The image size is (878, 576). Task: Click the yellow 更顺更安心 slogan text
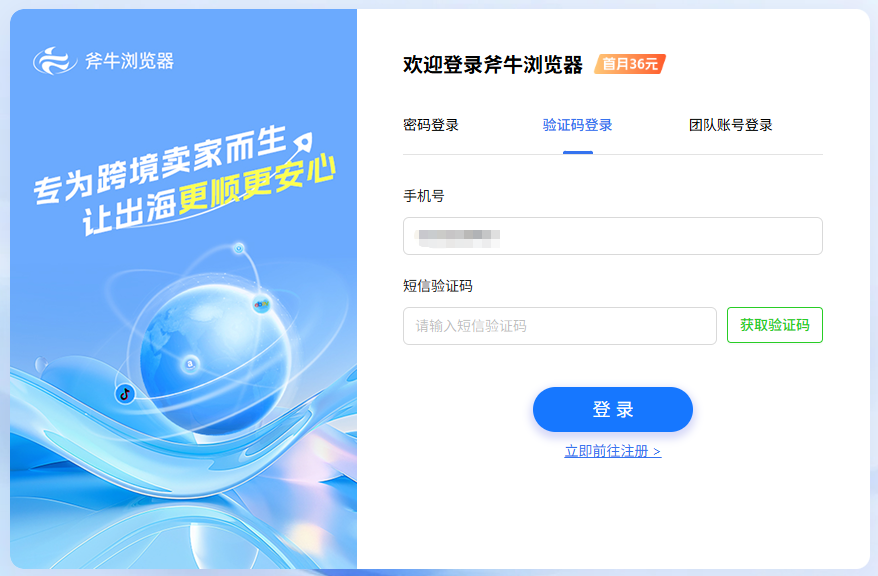(x=256, y=186)
